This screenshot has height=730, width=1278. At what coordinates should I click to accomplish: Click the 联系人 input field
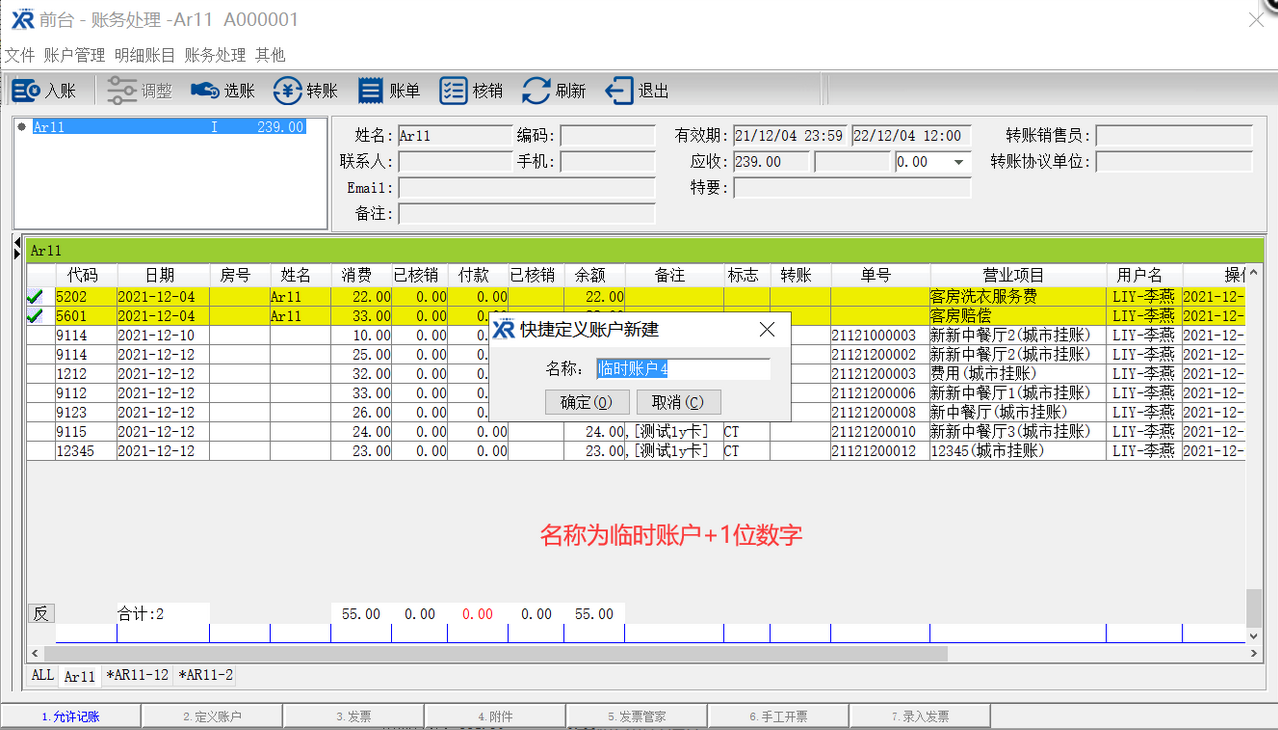pyautogui.click(x=455, y=162)
